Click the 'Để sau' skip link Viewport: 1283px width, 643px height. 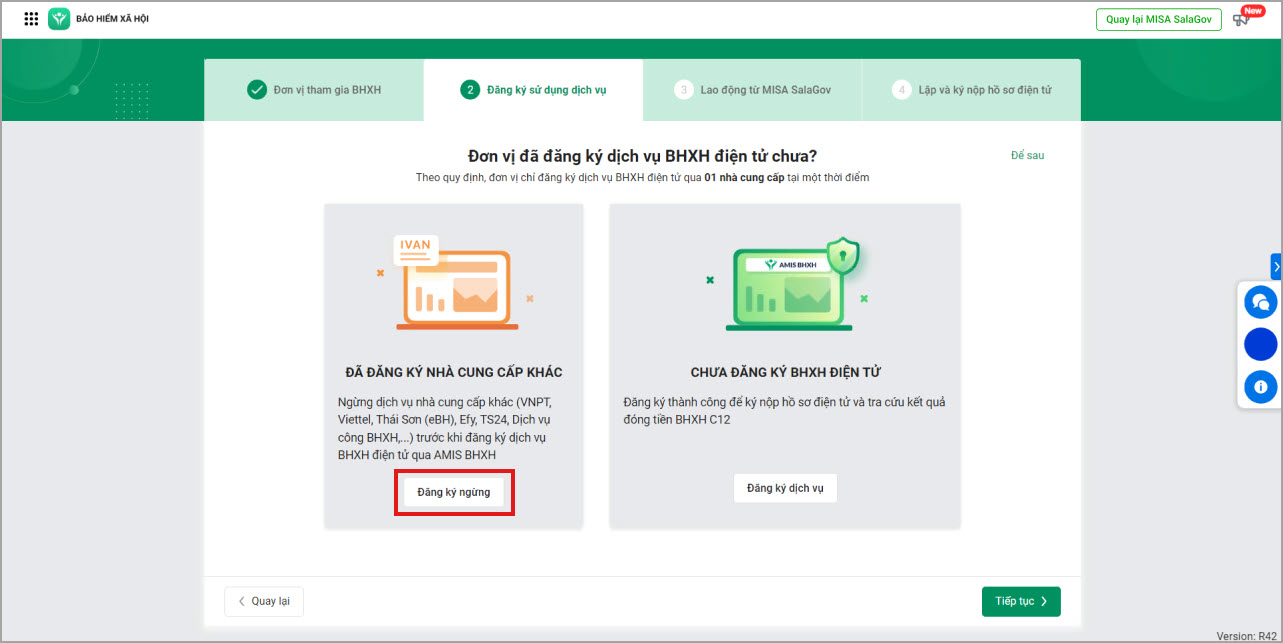[1027, 155]
